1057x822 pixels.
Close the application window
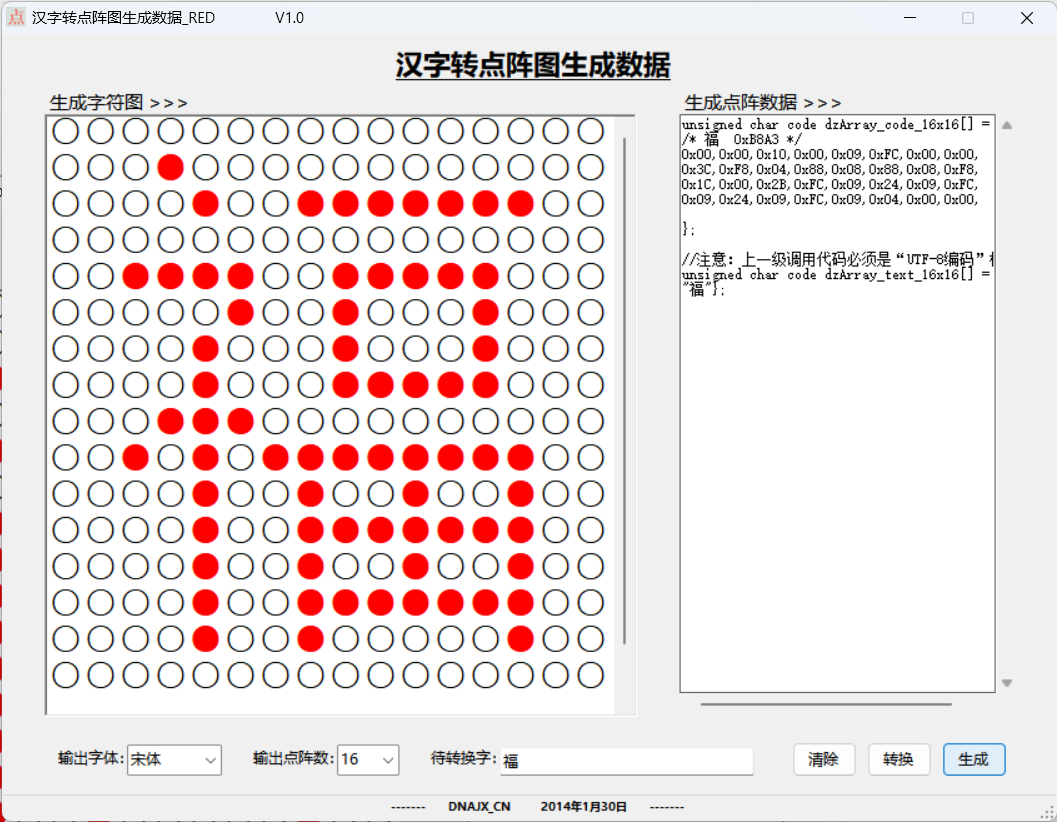tap(1027, 18)
